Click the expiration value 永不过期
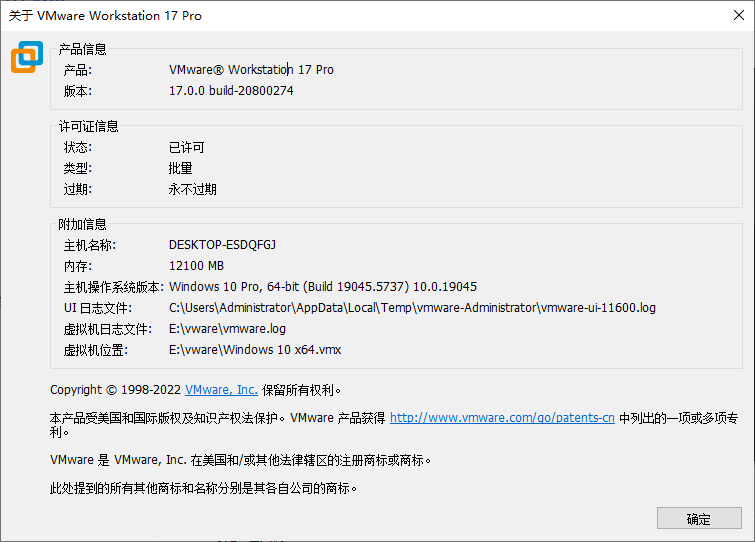The image size is (755, 542). pyautogui.click(x=193, y=189)
